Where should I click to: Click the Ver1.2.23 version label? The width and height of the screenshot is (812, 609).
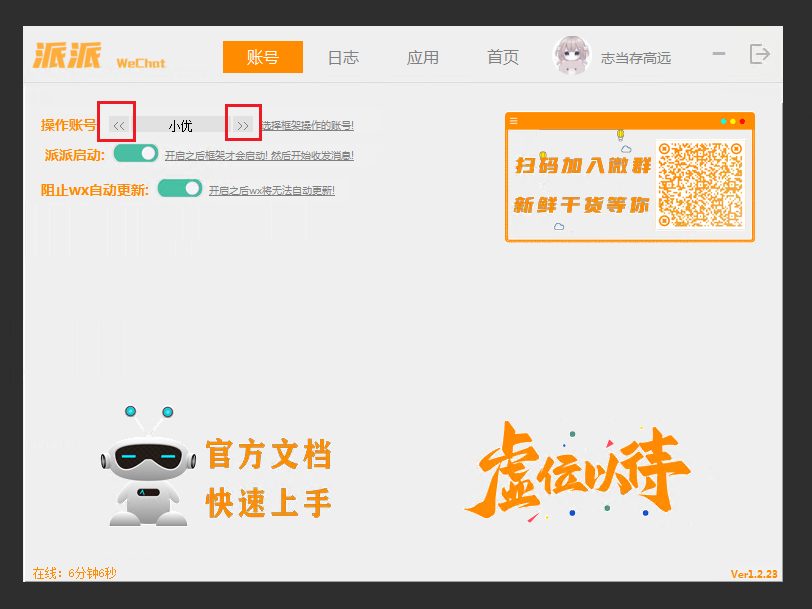point(754,574)
